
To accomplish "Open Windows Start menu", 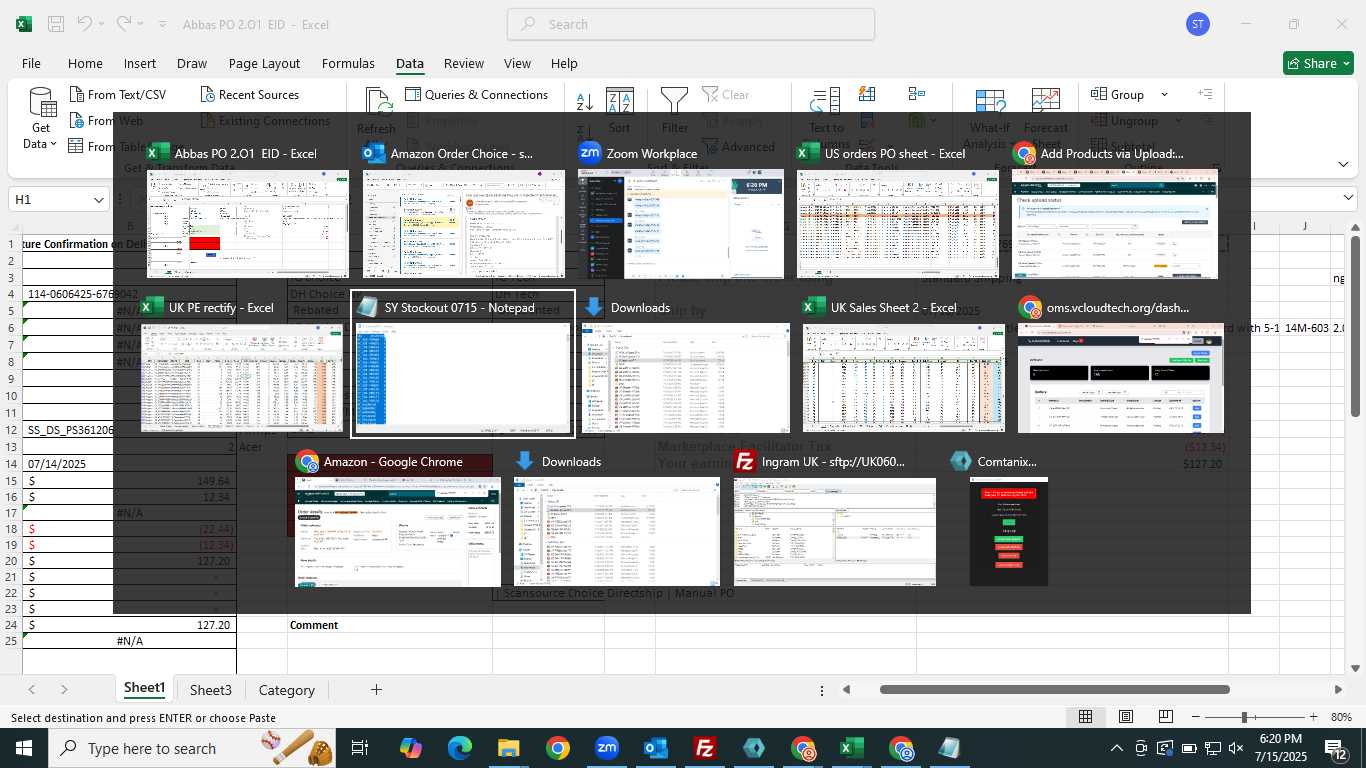I will 23,748.
